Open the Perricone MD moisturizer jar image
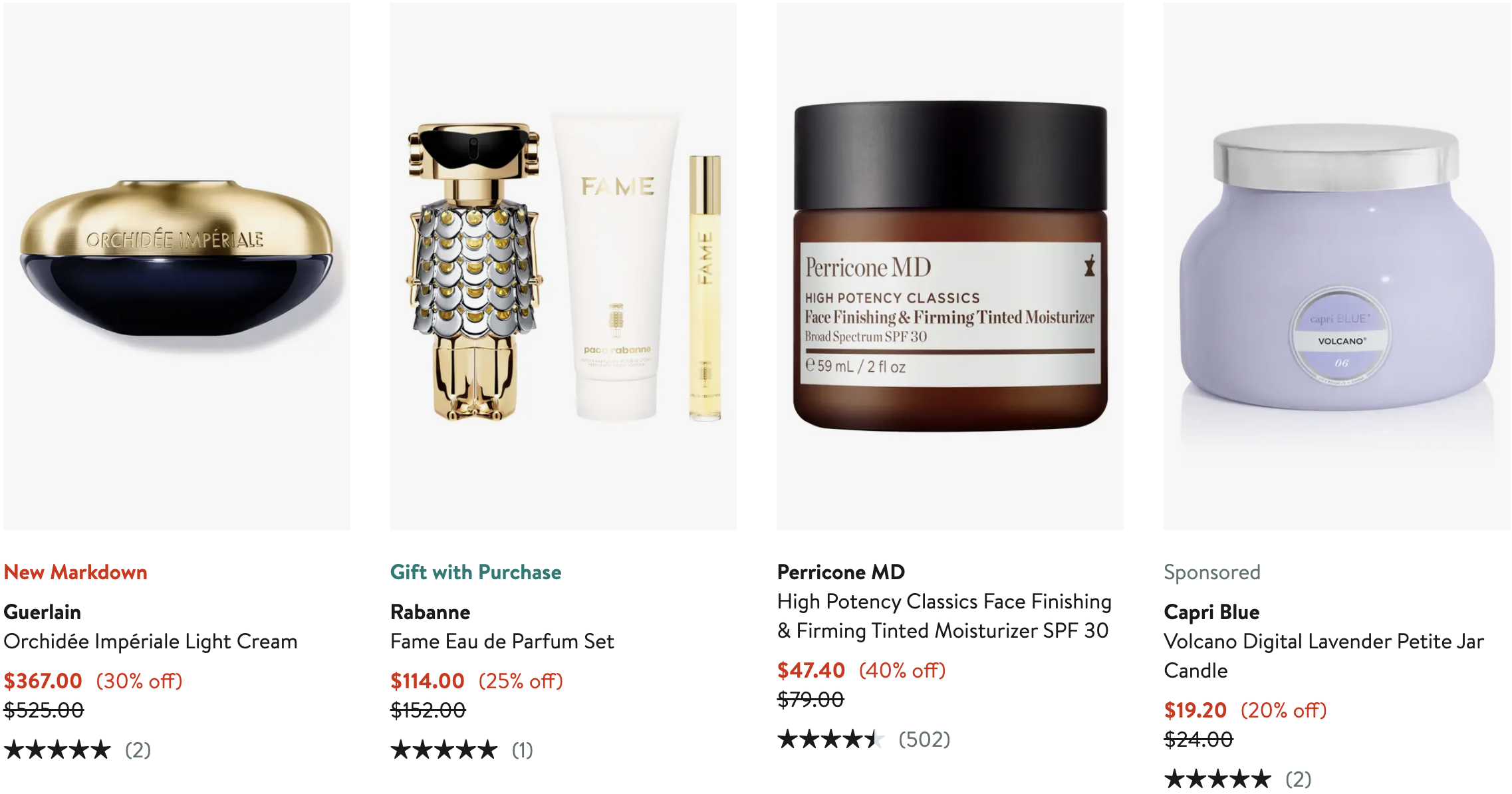The image size is (1512, 794). point(949,266)
